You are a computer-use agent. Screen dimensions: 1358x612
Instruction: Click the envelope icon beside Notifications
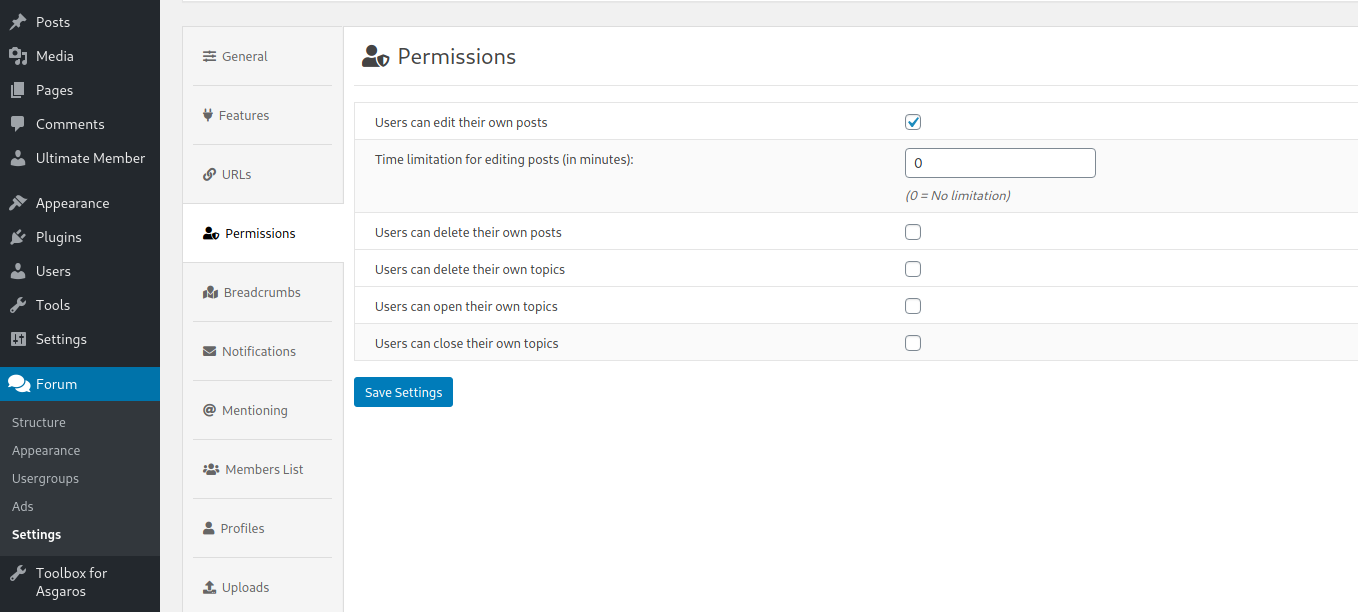tap(209, 351)
